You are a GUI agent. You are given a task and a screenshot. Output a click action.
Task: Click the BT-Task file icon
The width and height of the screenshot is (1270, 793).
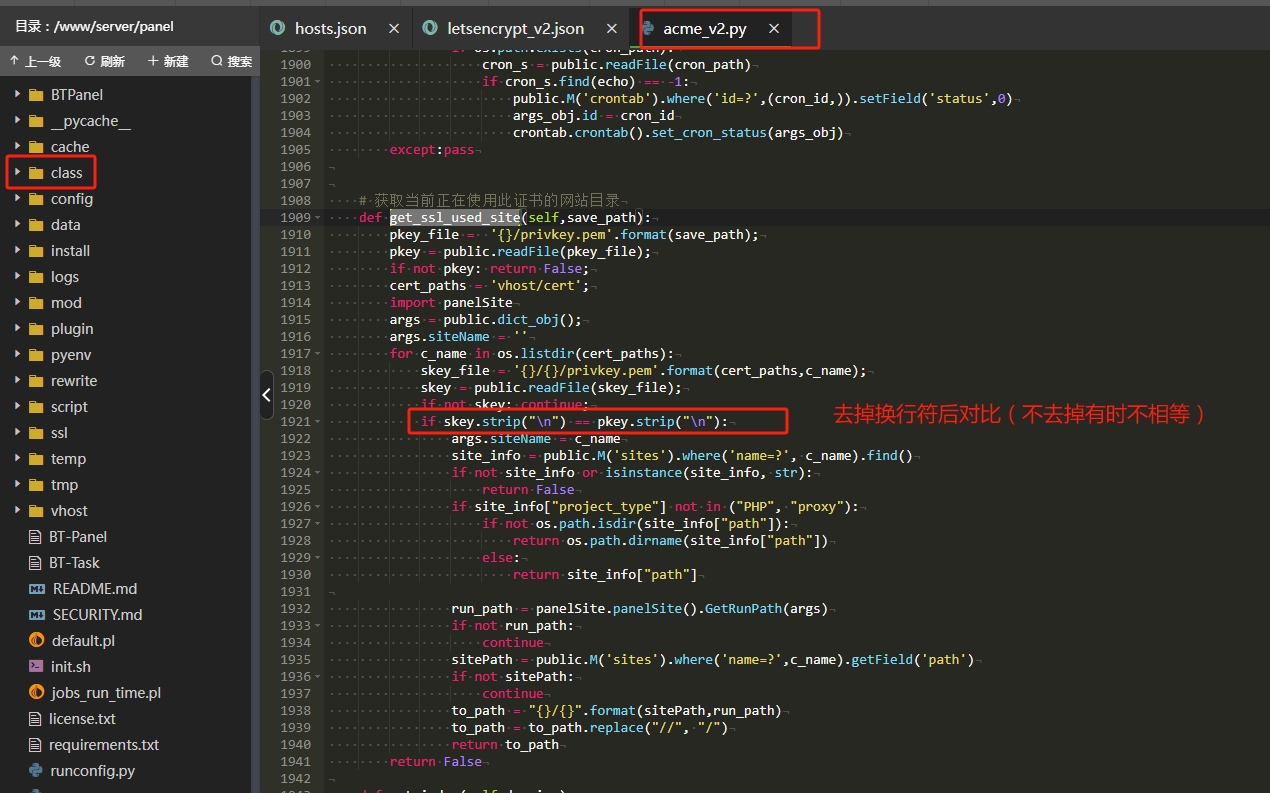[x=36, y=563]
